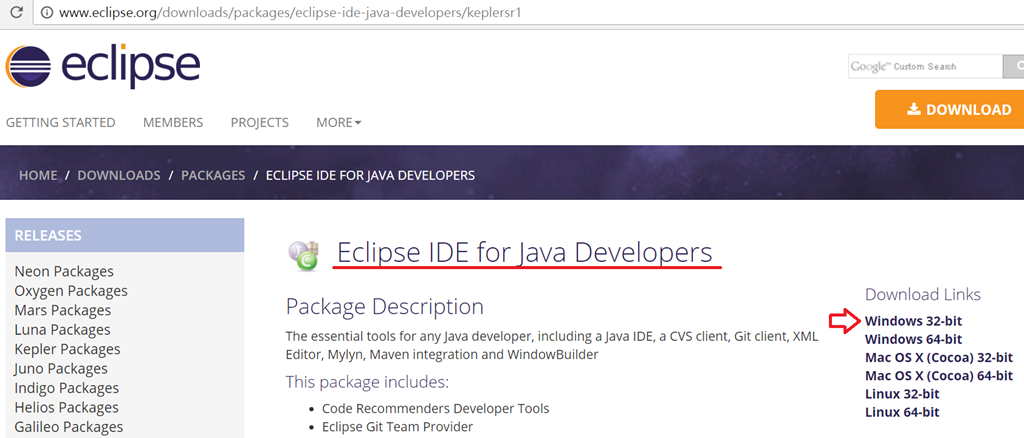The image size is (1024, 438).
Task: Click the Eclipse IDE for Java Developers heading
Action: [x=524, y=253]
